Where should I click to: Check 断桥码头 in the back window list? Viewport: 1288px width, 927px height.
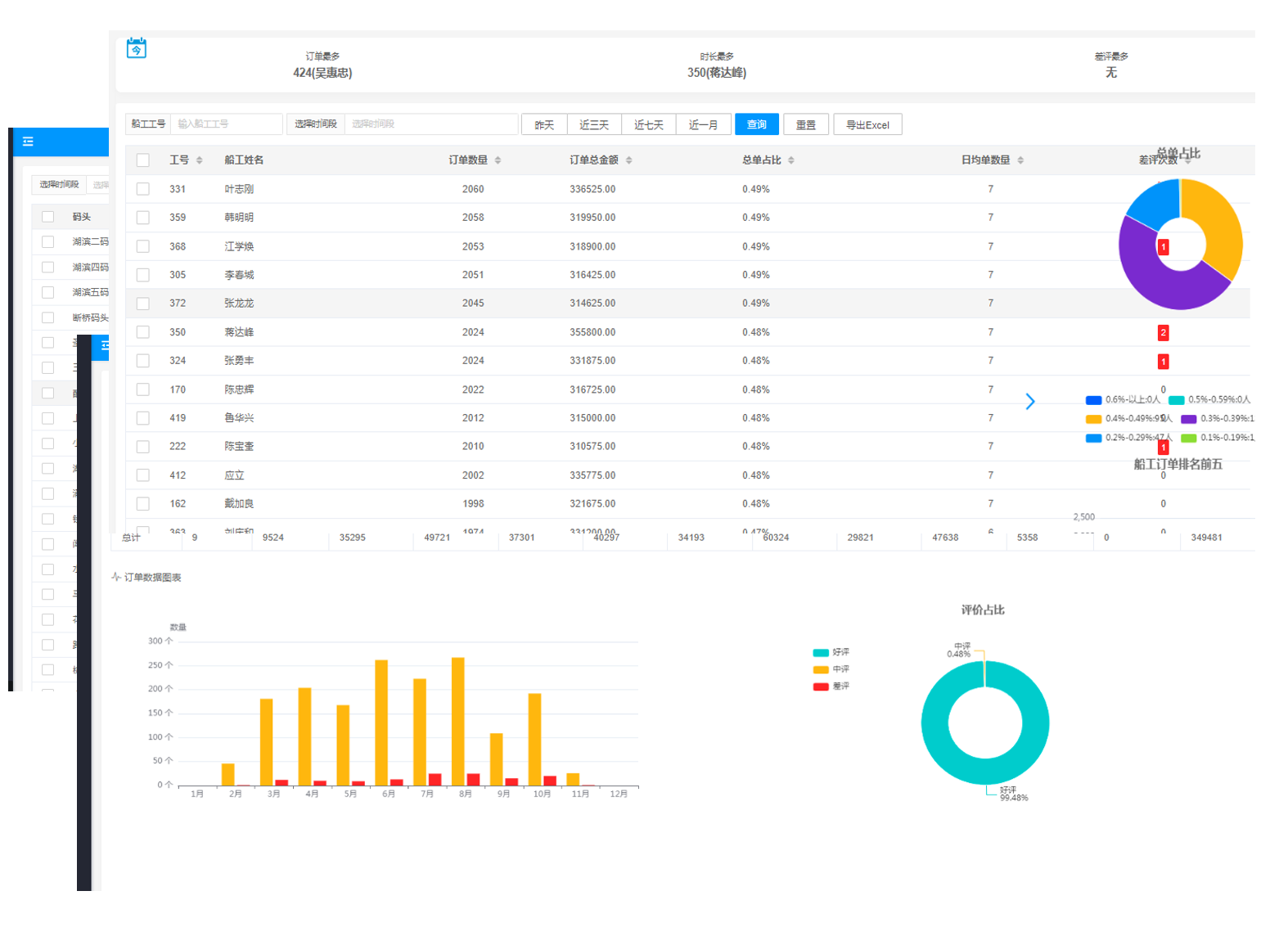click(x=47, y=317)
